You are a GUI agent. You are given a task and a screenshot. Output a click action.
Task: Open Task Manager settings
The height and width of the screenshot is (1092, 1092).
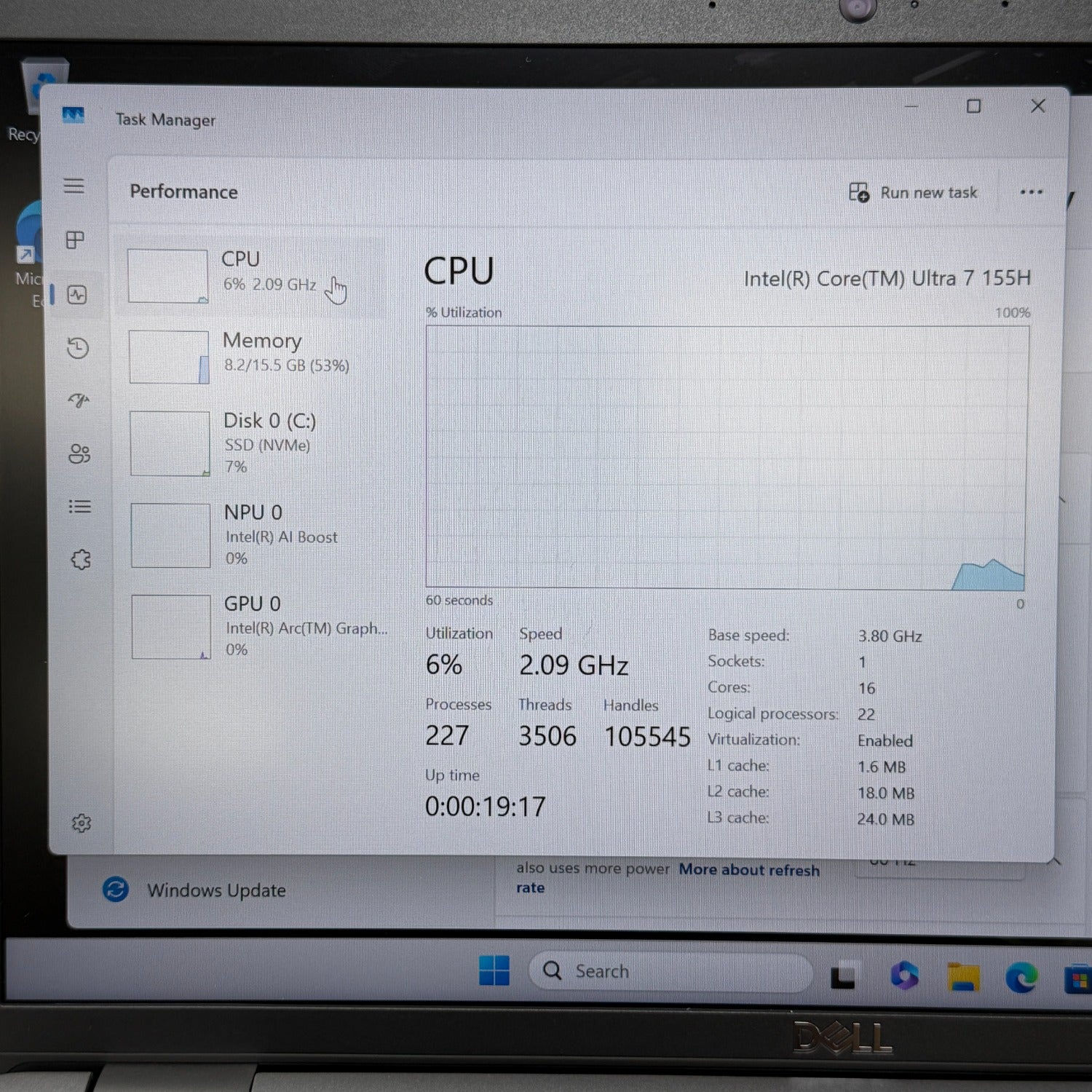pyautogui.click(x=82, y=823)
